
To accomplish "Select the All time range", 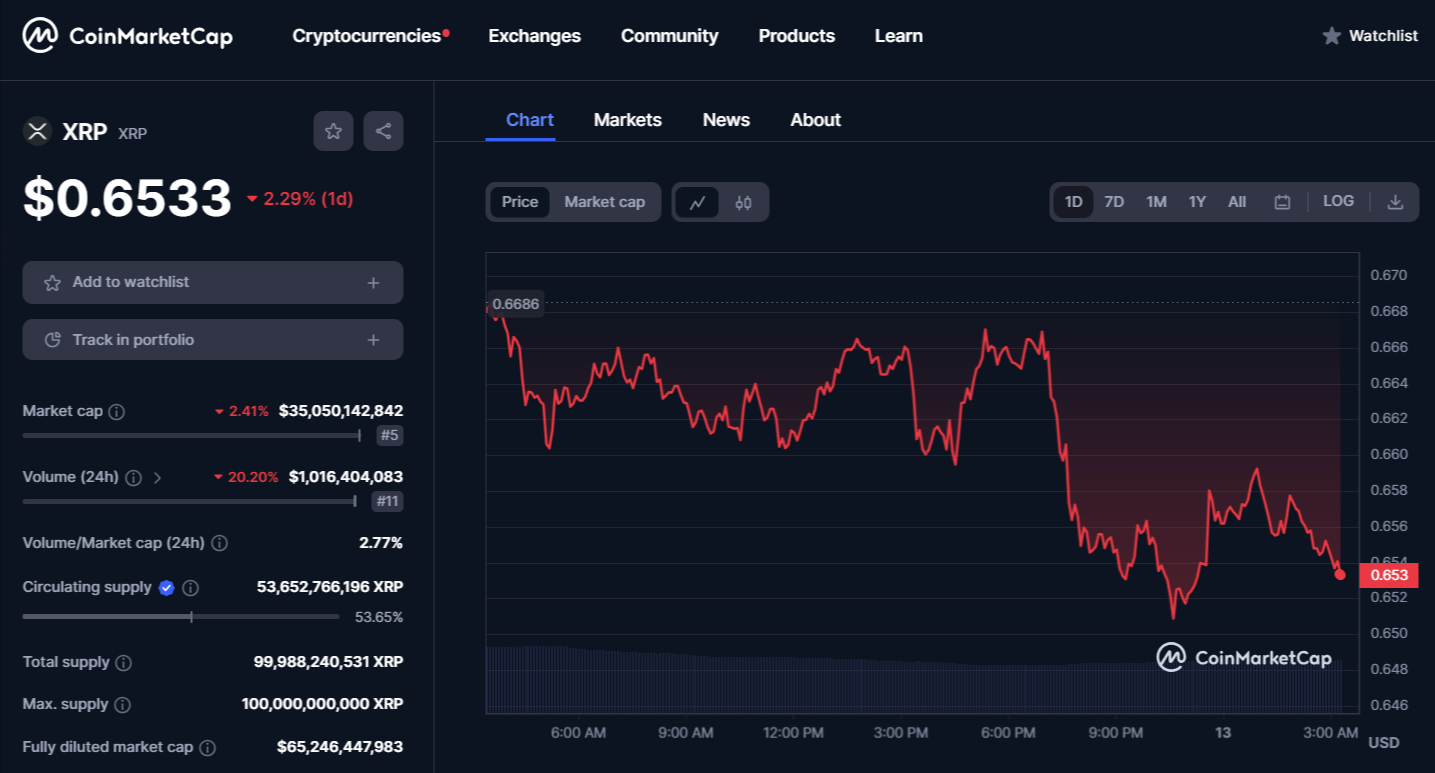I will 1237,202.
